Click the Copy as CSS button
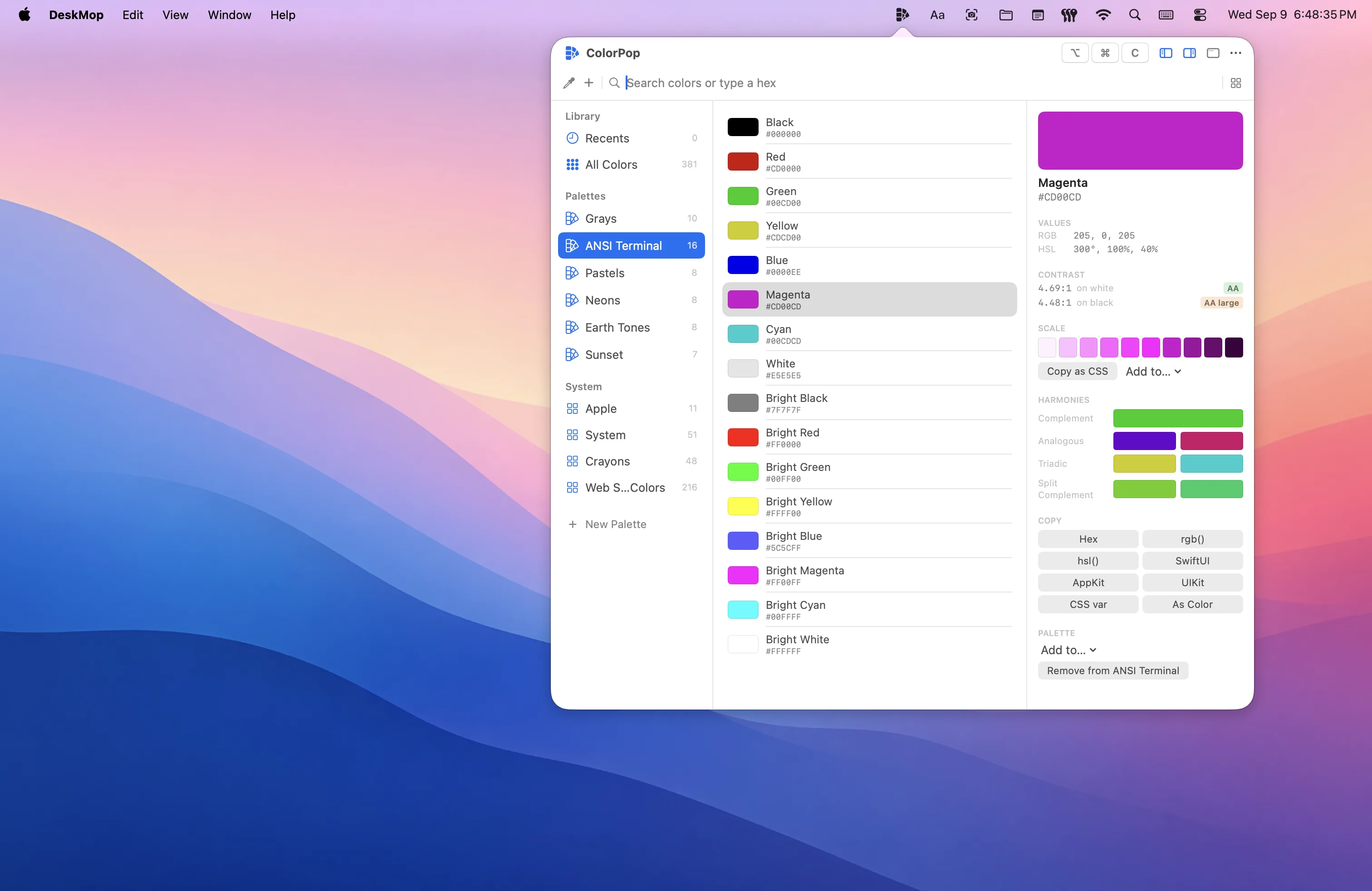 (1077, 372)
